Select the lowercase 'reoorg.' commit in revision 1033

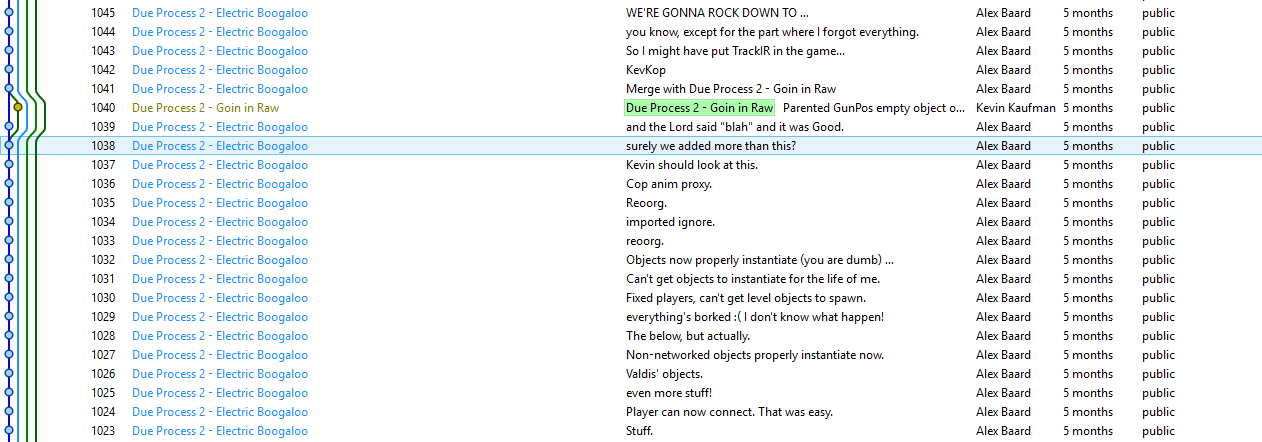click(645, 241)
